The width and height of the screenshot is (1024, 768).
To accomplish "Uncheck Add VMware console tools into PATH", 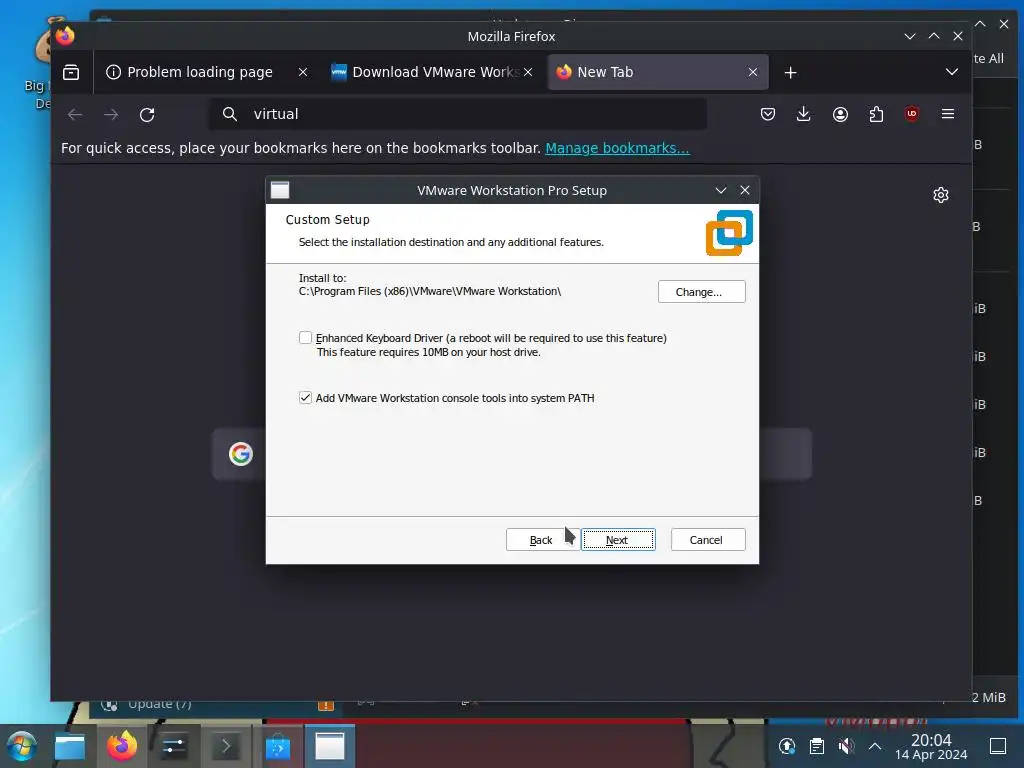I will pos(305,398).
